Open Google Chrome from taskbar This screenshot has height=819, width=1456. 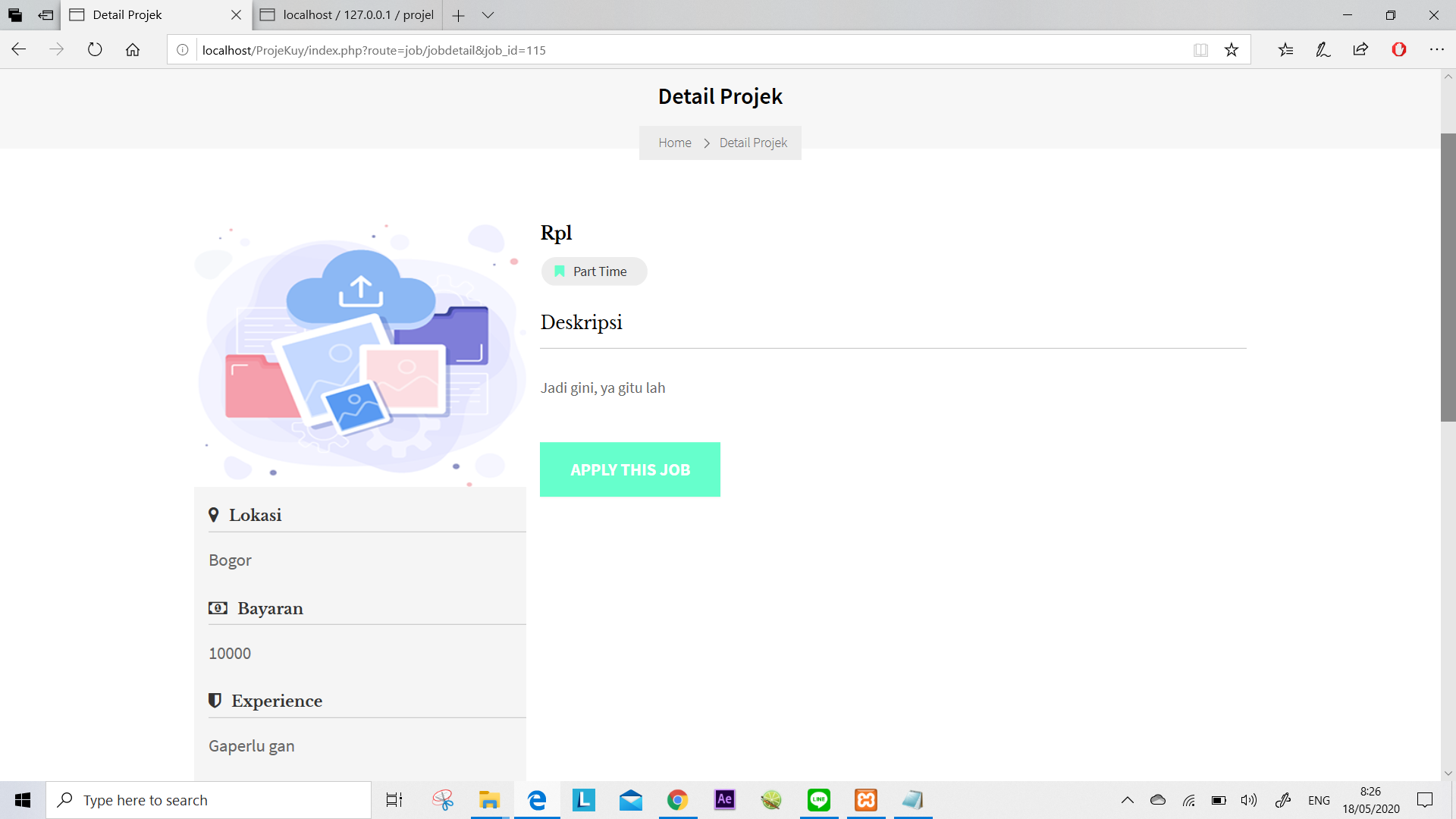[x=677, y=800]
